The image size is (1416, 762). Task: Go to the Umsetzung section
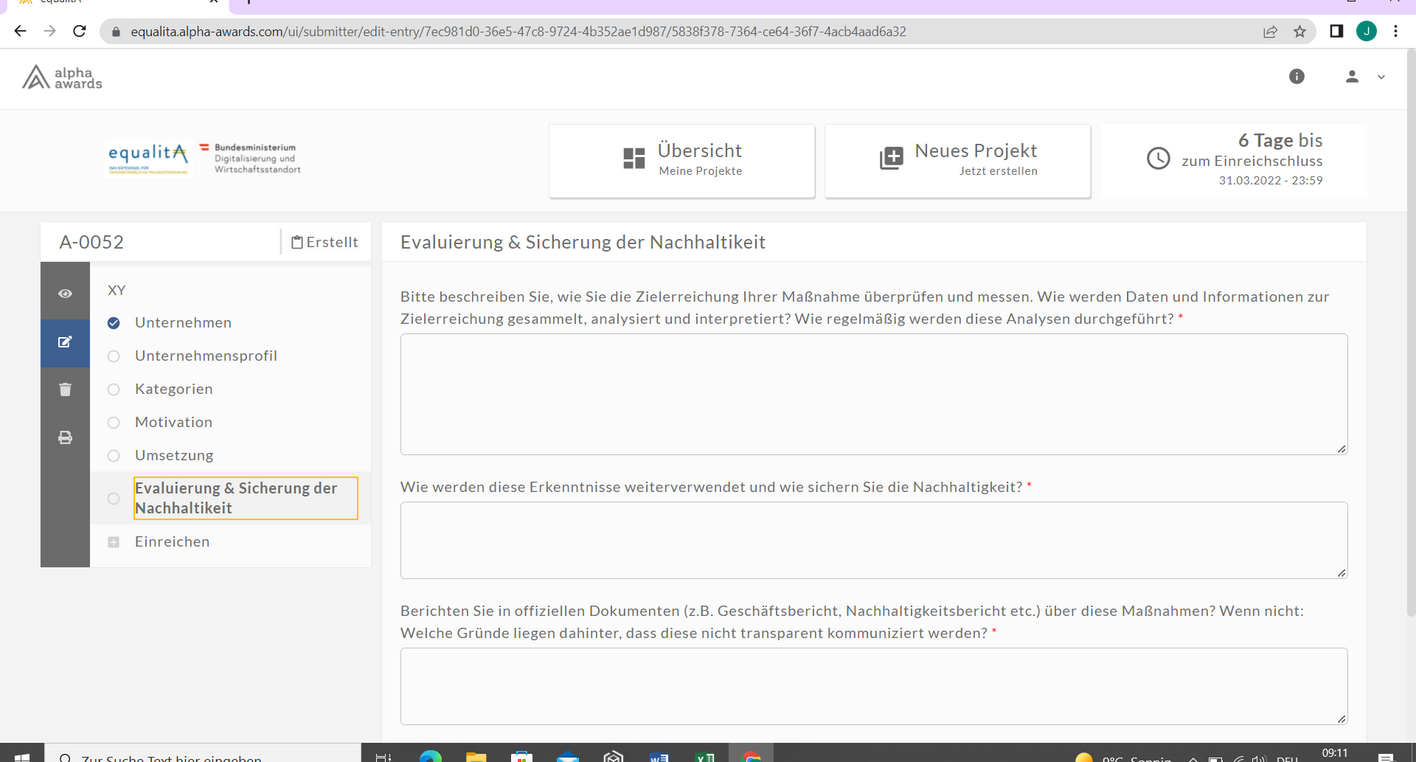click(174, 455)
